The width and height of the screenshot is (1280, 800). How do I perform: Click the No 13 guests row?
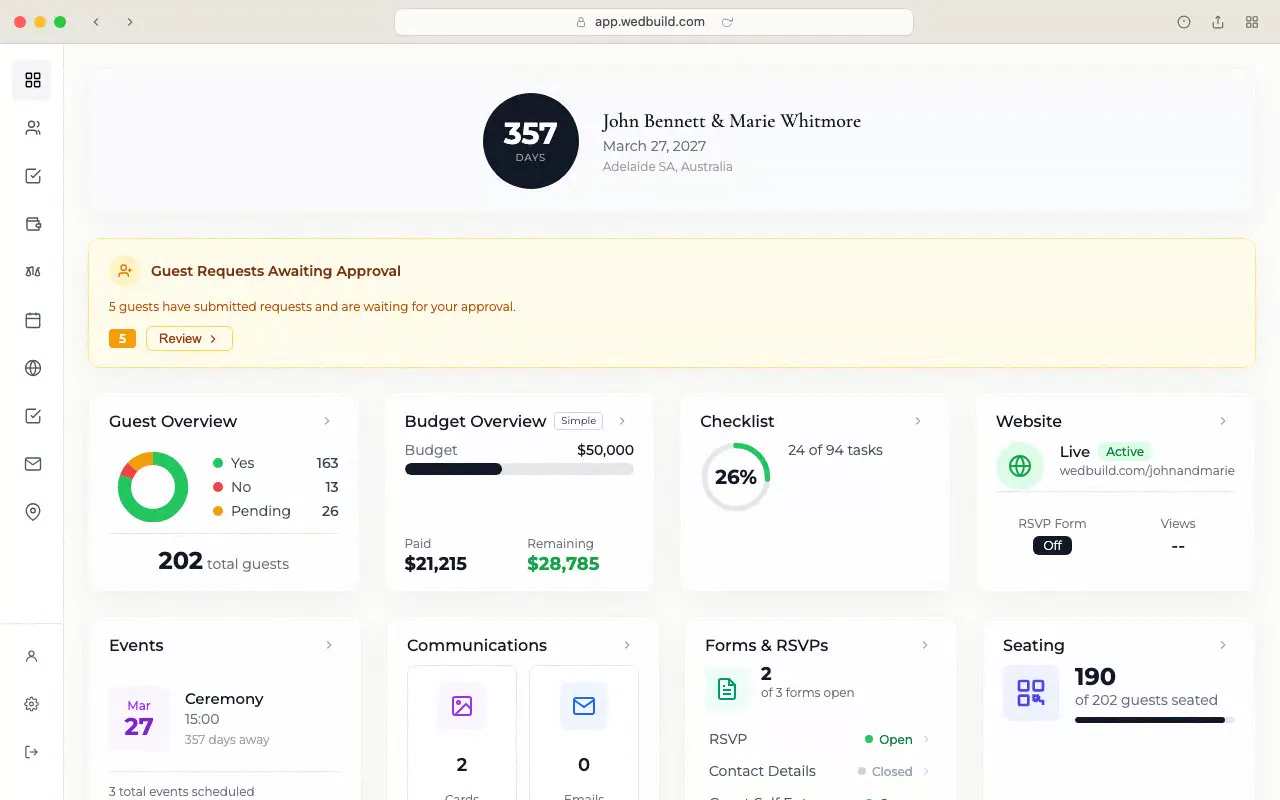click(x=275, y=487)
